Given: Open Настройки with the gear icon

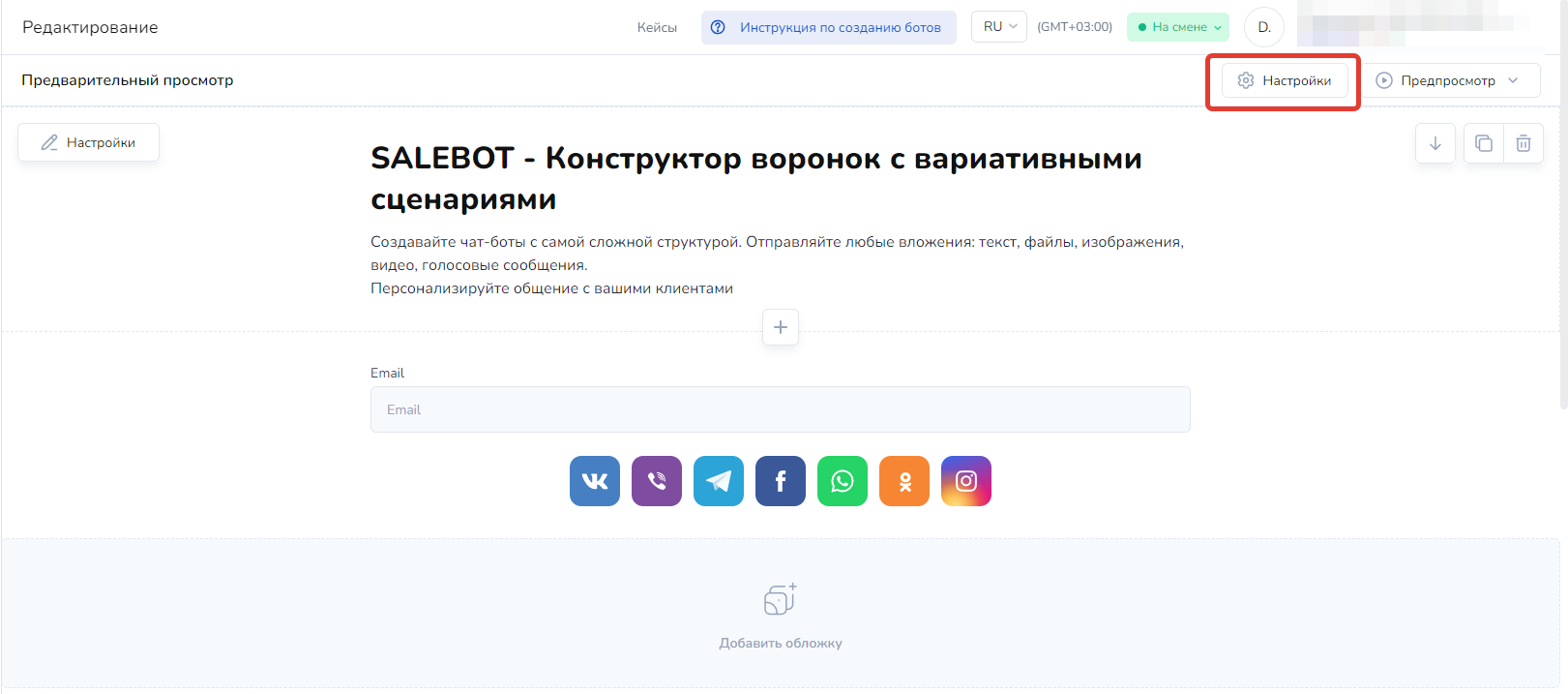Looking at the screenshot, I should (x=1284, y=80).
